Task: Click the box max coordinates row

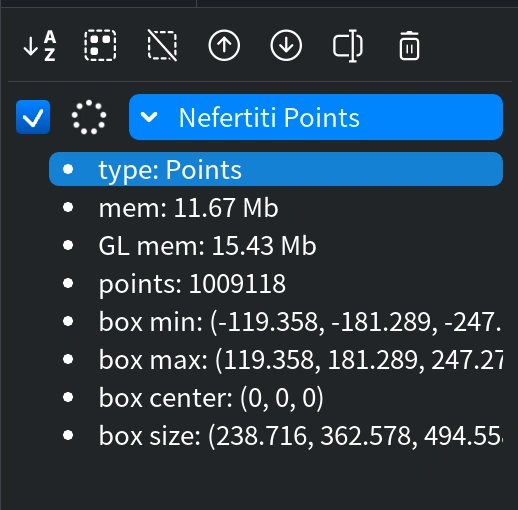Action: point(276,360)
